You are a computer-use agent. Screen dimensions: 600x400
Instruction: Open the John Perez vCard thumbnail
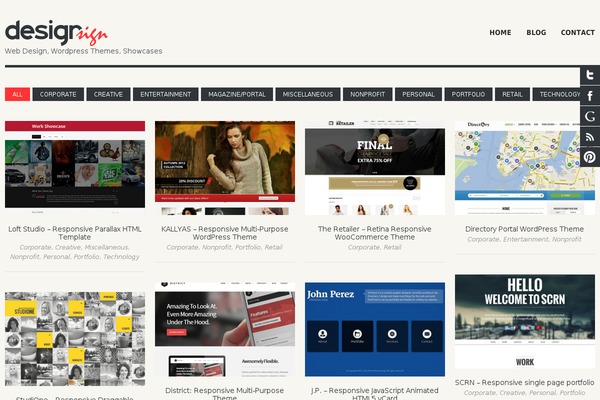pos(375,330)
